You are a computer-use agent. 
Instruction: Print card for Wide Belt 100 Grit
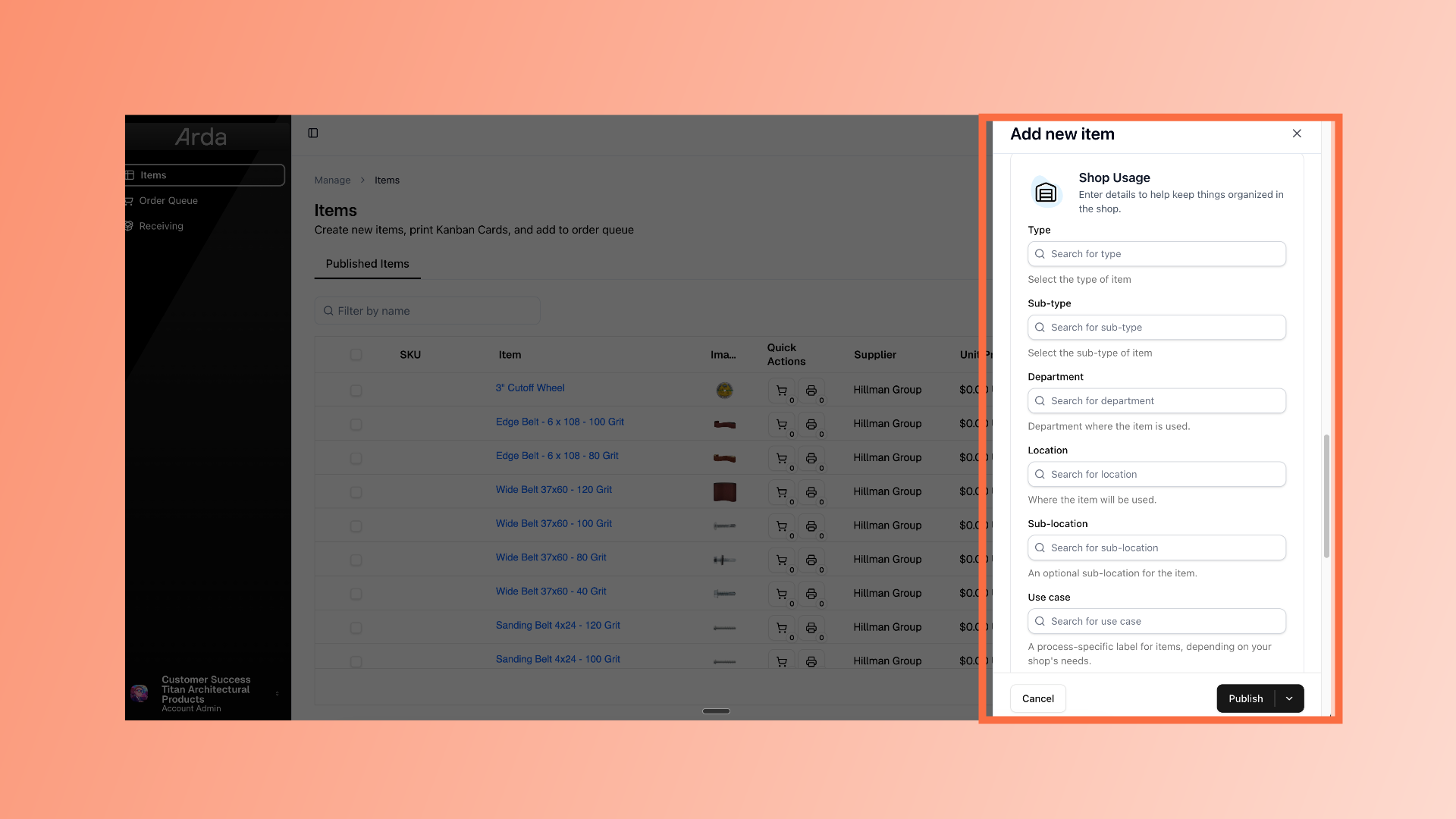pyautogui.click(x=811, y=526)
